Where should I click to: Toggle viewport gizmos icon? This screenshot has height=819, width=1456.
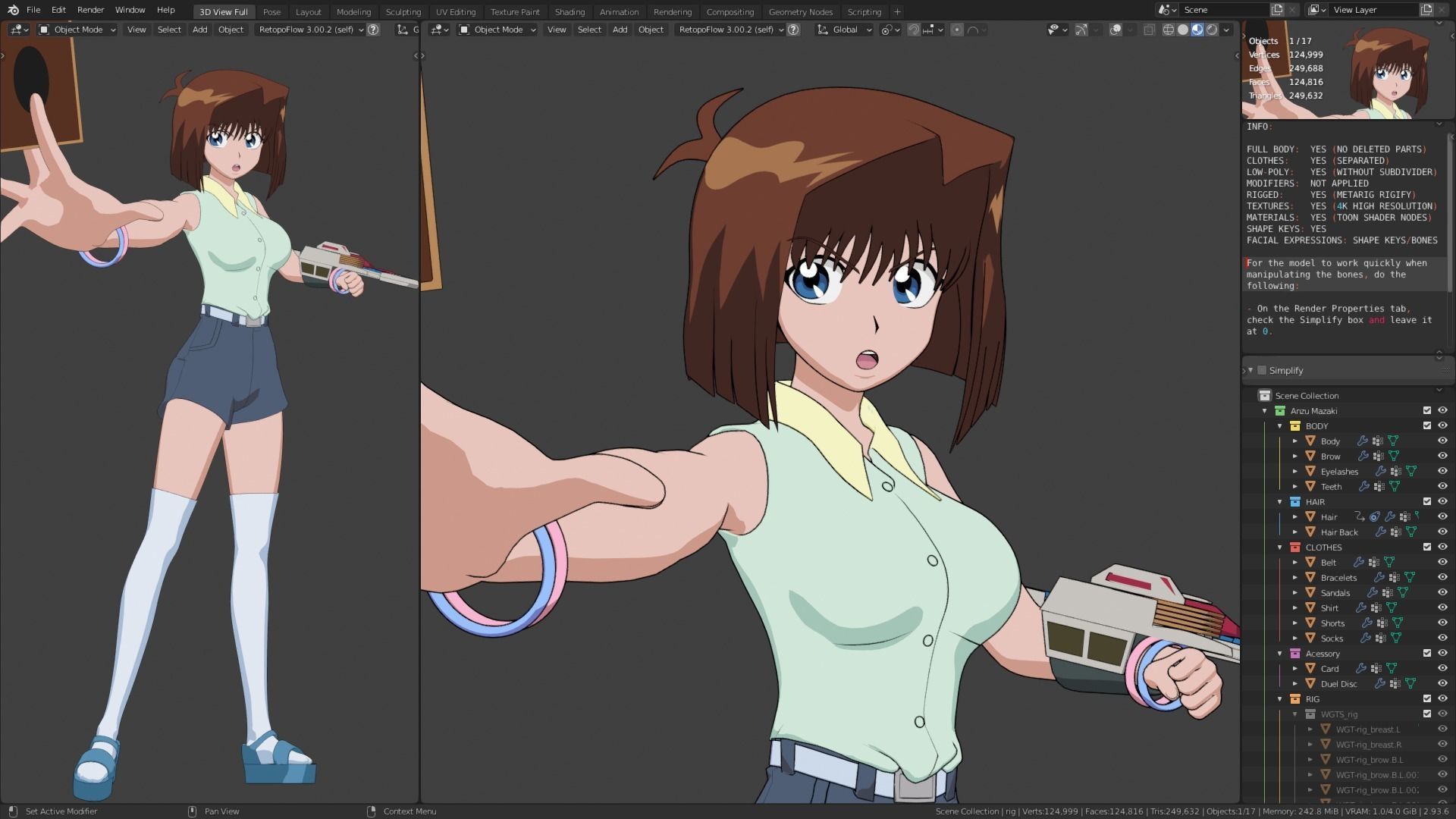tap(1081, 30)
